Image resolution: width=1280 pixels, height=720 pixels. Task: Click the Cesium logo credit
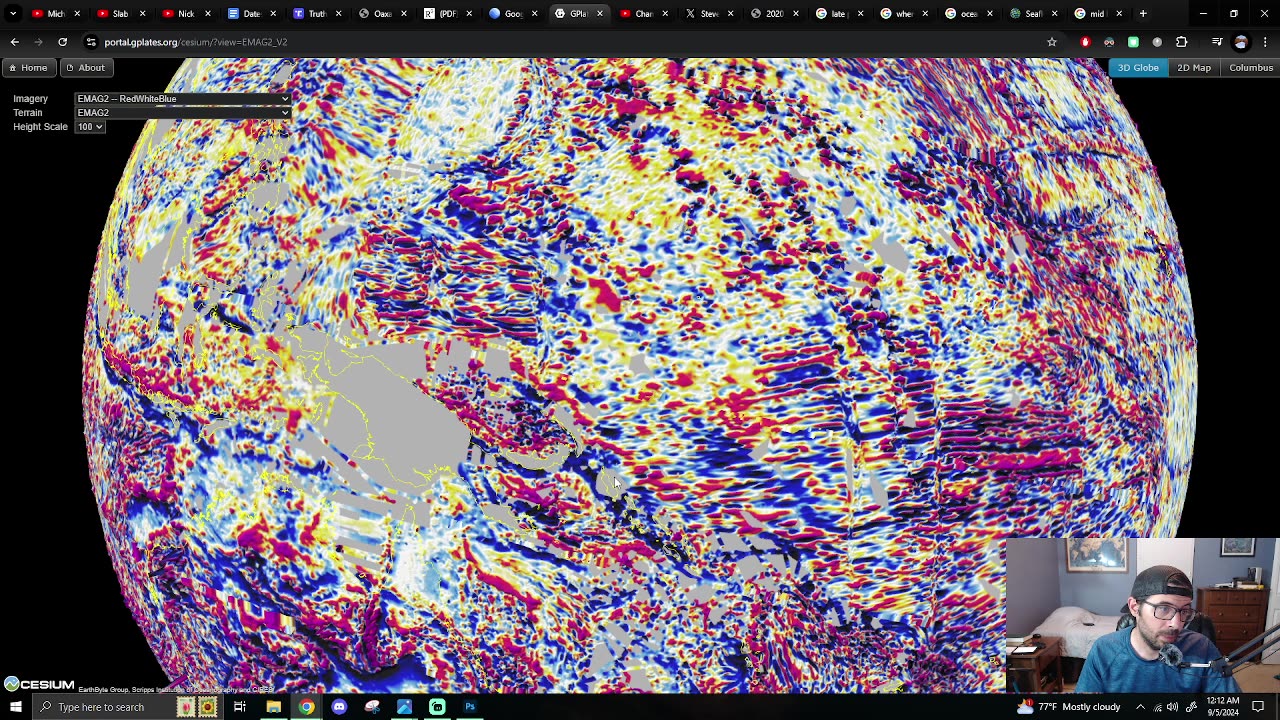point(39,684)
